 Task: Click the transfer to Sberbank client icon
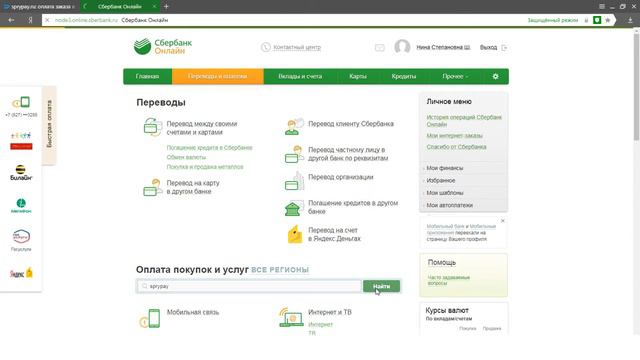tap(294, 126)
